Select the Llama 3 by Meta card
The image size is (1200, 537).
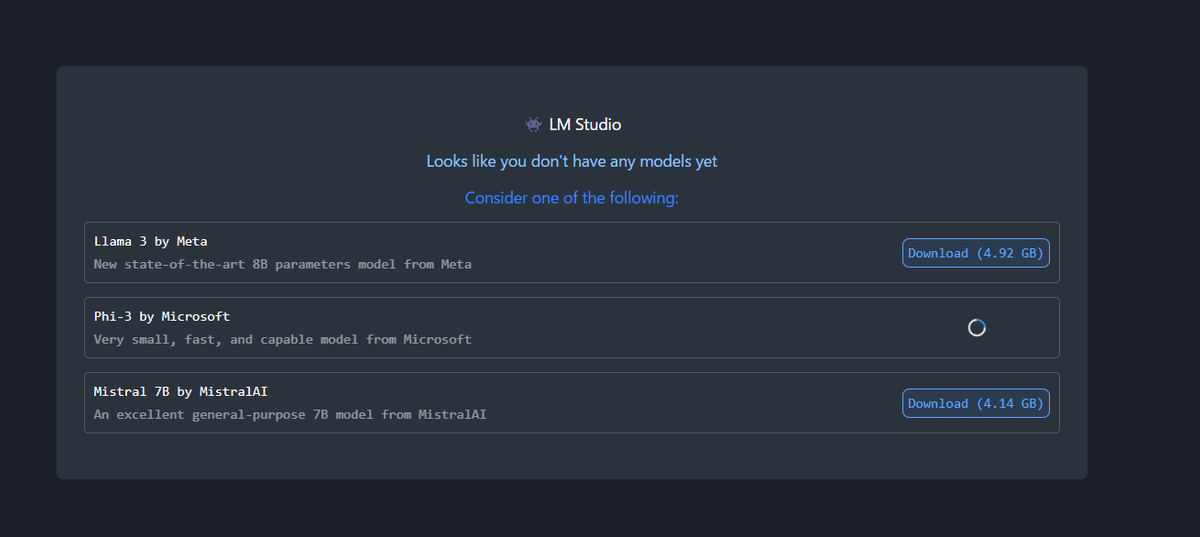click(572, 252)
